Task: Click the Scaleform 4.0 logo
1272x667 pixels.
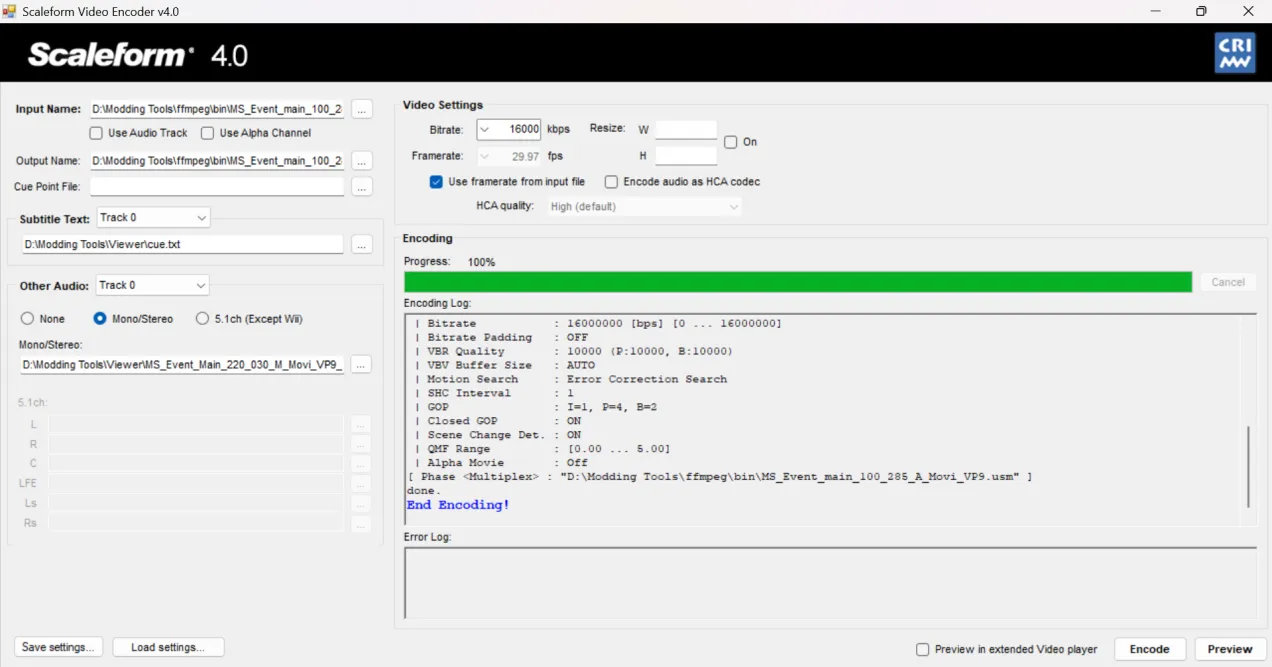Action: pos(138,55)
